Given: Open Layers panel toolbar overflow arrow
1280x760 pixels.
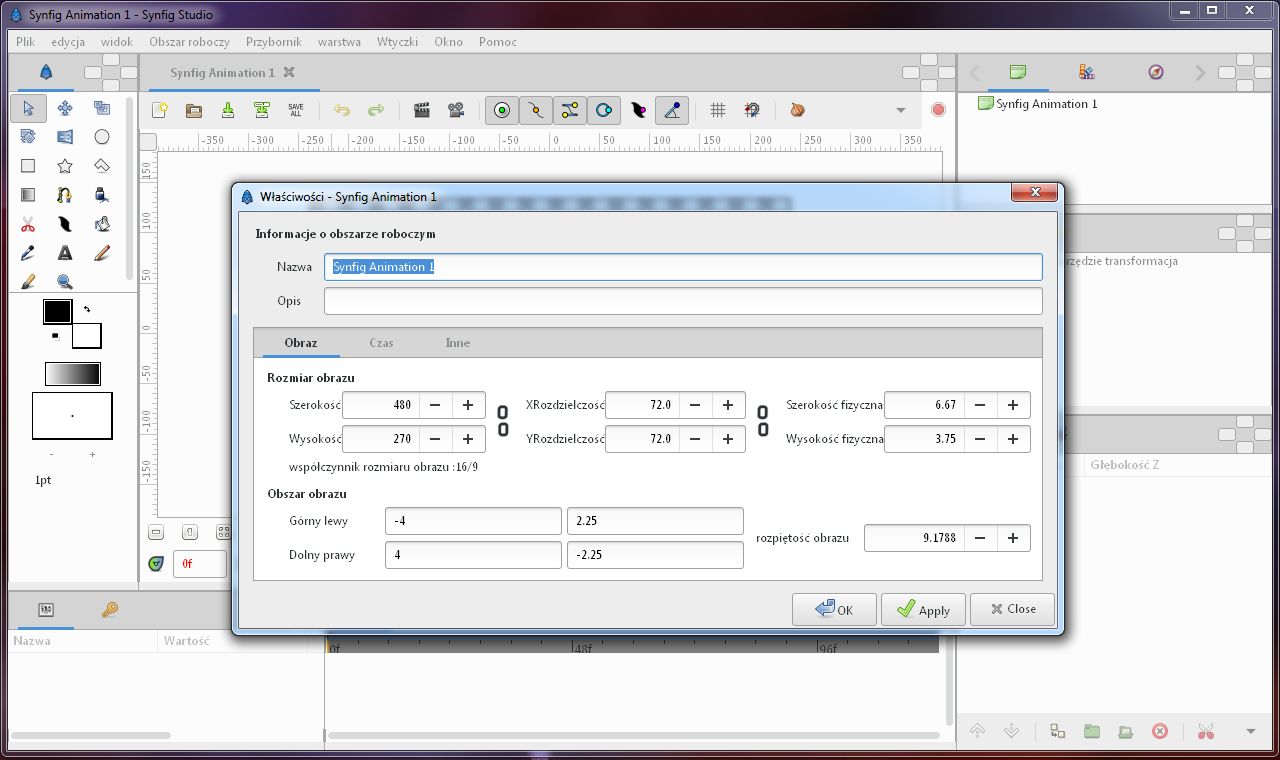Looking at the screenshot, I should coord(1250,731).
